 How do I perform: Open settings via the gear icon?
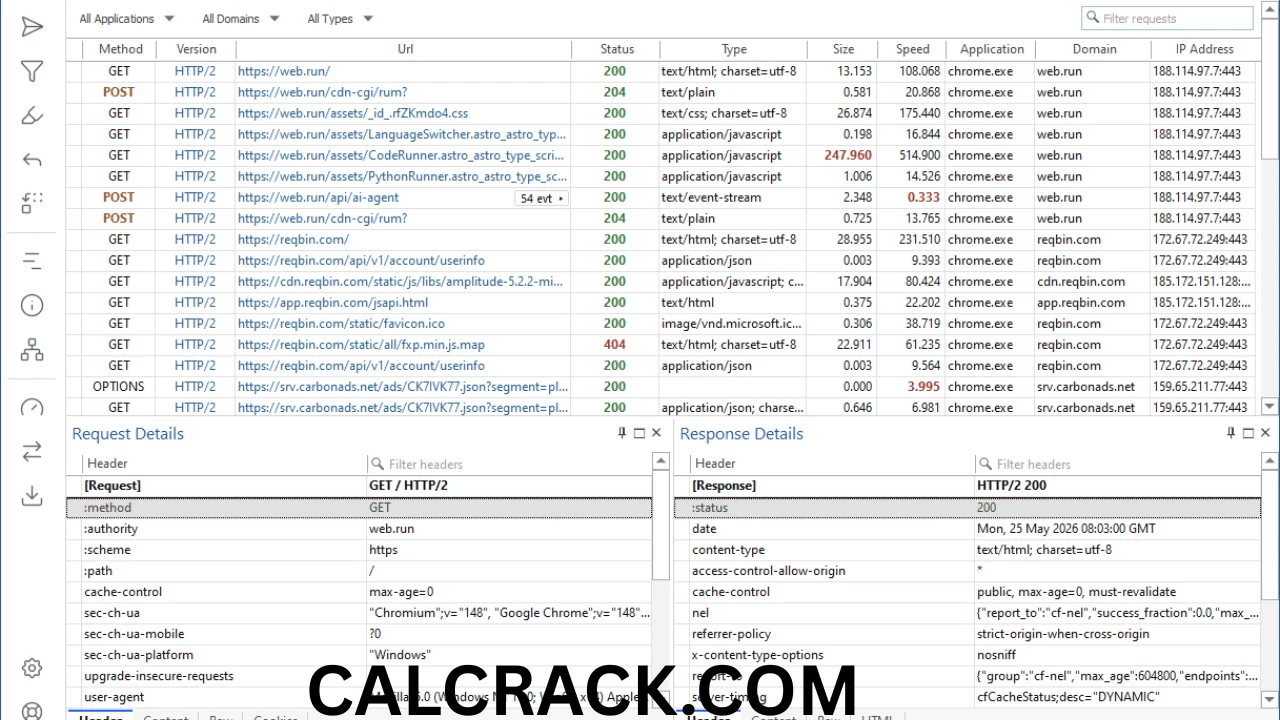32,668
